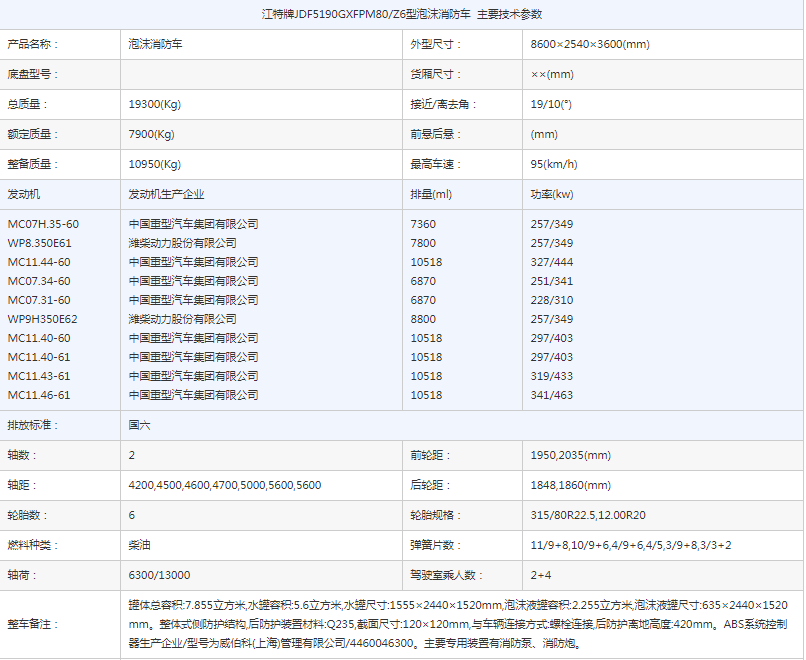The width and height of the screenshot is (806, 660).
Task: Click the top speed value 95(km/h)
Action: tap(554, 164)
